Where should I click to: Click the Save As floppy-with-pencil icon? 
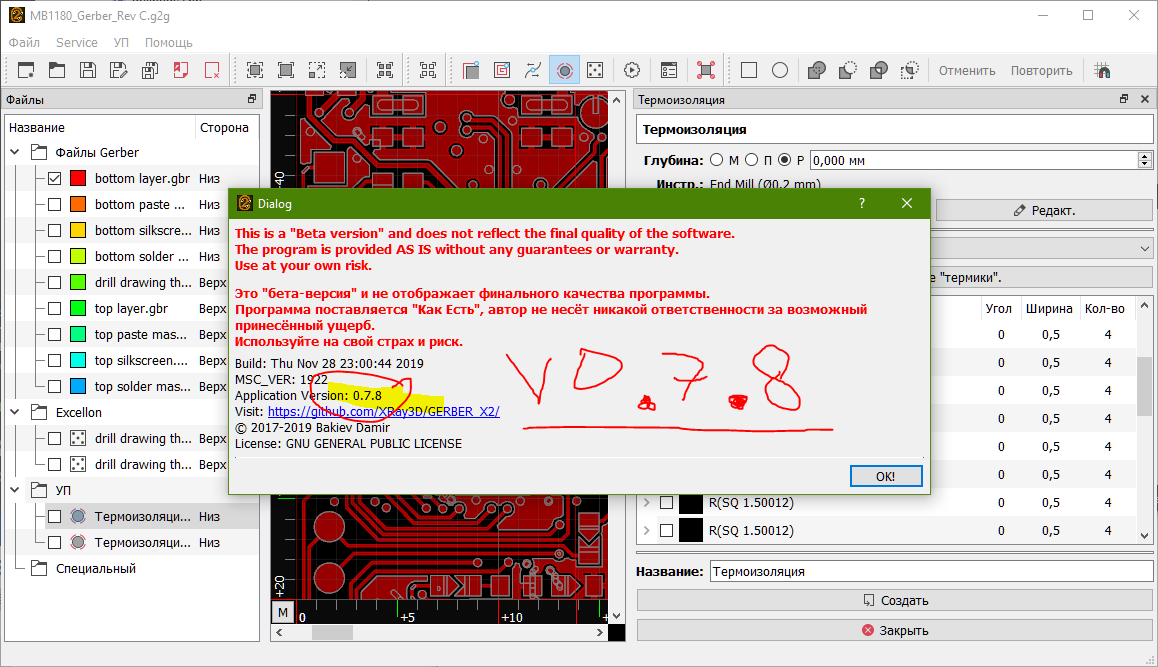[119, 70]
